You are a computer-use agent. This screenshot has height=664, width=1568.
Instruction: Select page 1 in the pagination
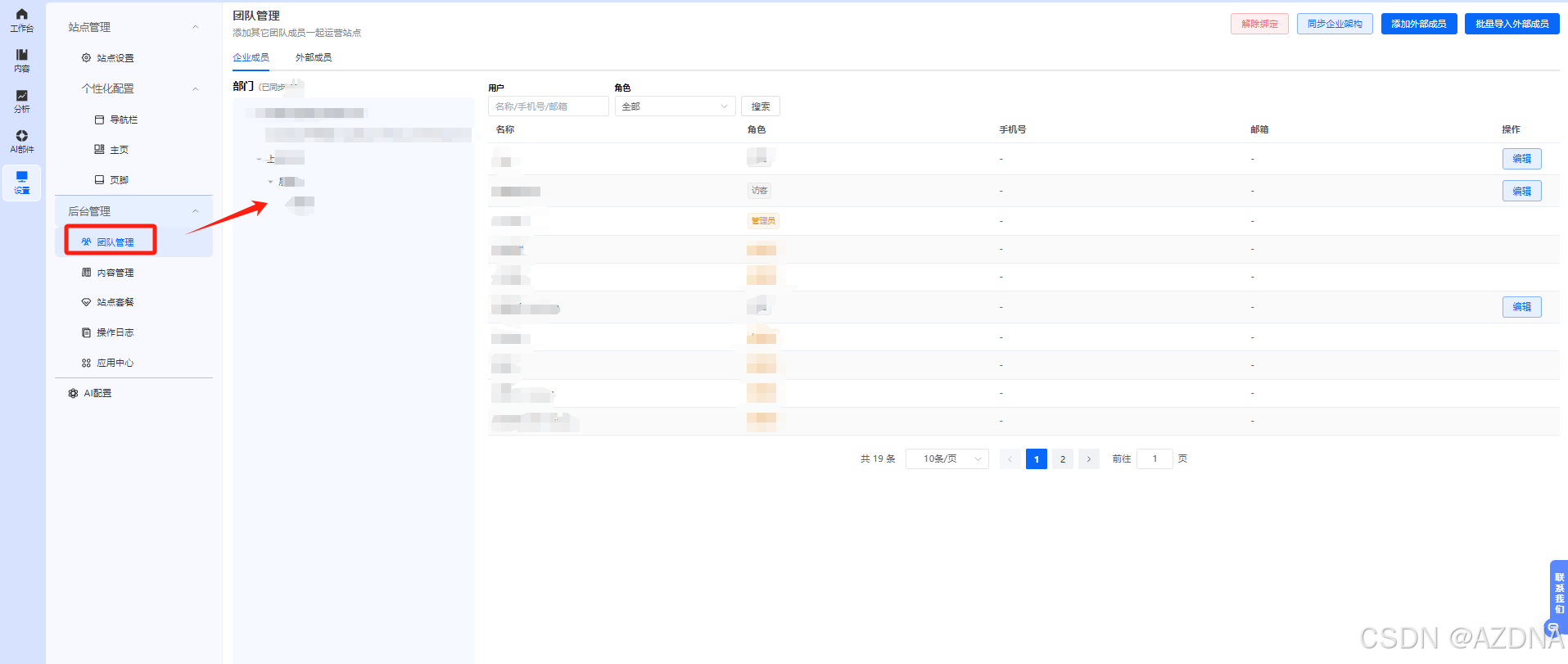pyautogui.click(x=1037, y=459)
